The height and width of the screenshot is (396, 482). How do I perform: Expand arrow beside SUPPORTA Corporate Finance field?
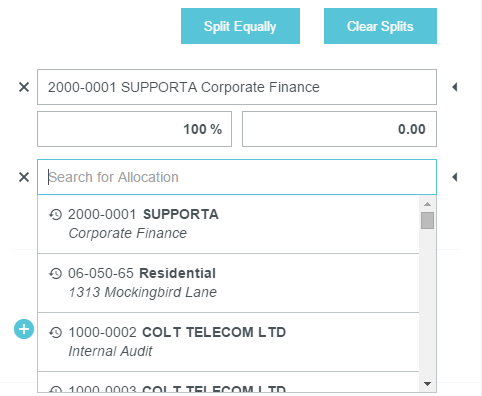point(455,87)
